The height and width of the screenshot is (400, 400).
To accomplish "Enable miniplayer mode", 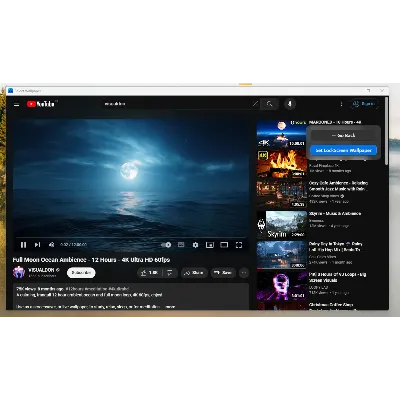I will 210,245.
